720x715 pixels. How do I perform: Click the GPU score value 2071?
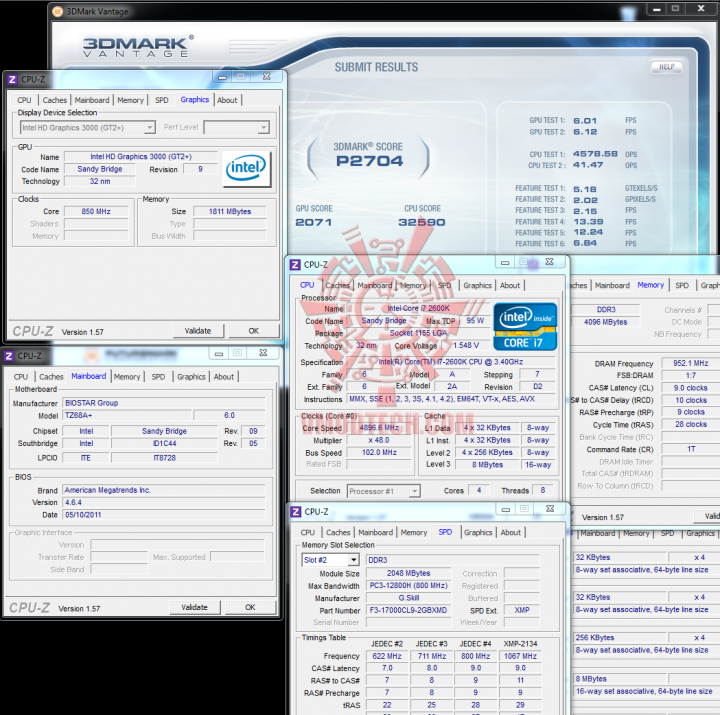click(313, 222)
